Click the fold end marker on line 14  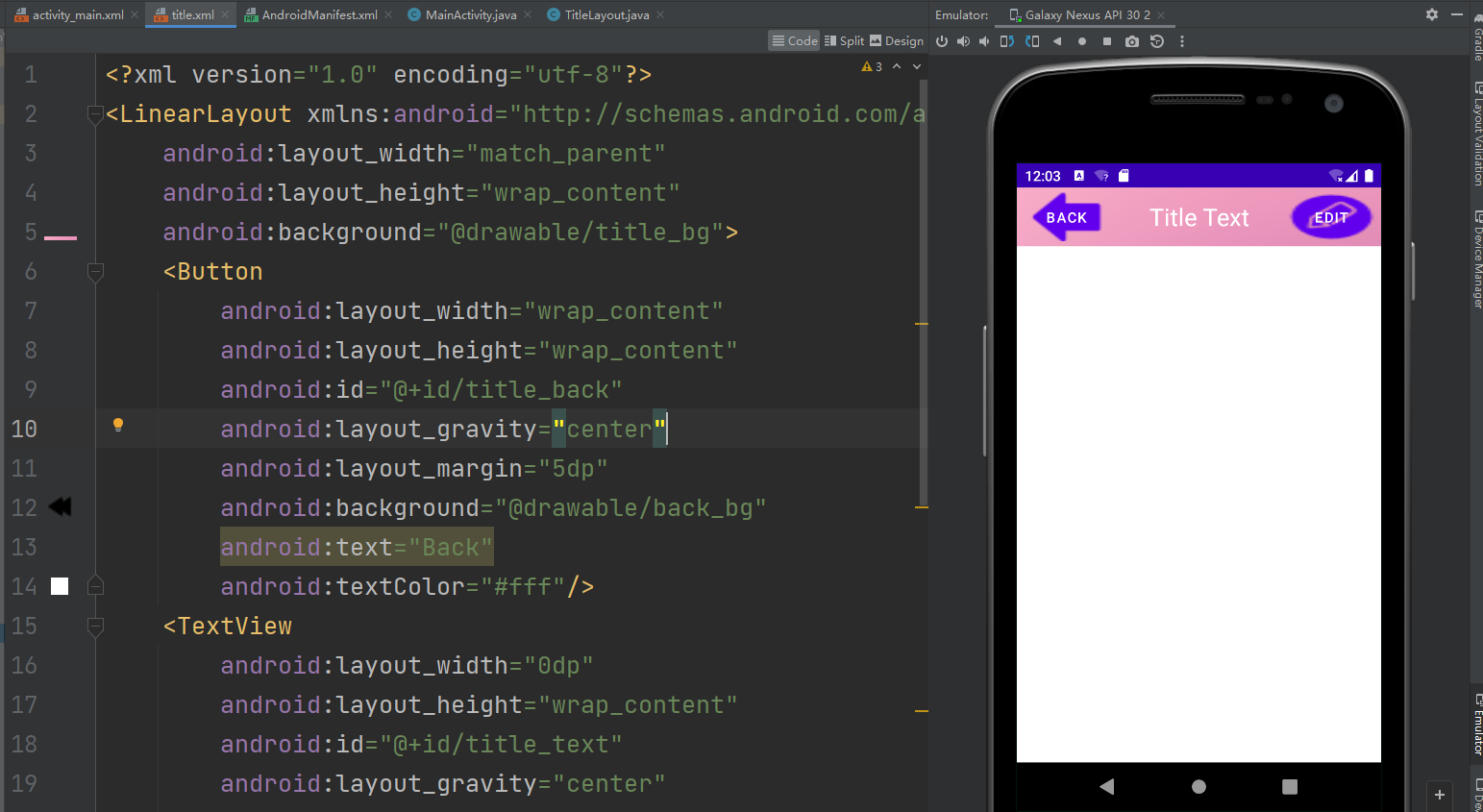point(95,585)
